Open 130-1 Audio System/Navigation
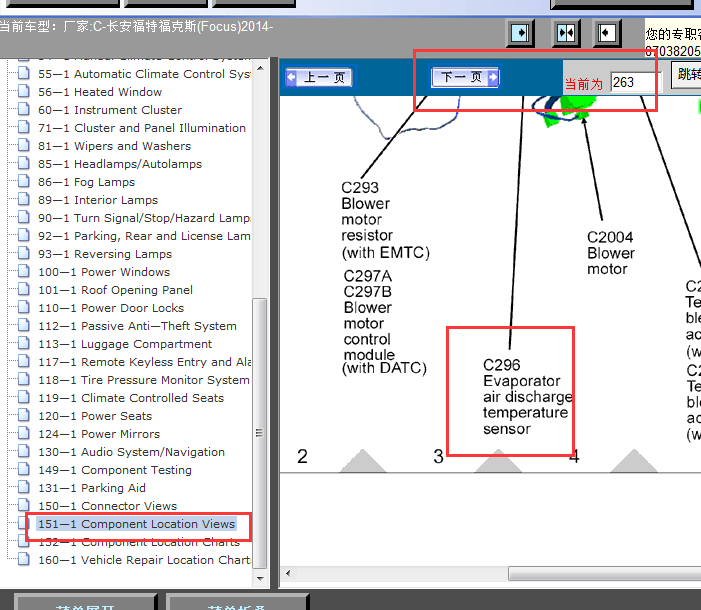Image resolution: width=701 pixels, height=610 pixels. point(131,452)
